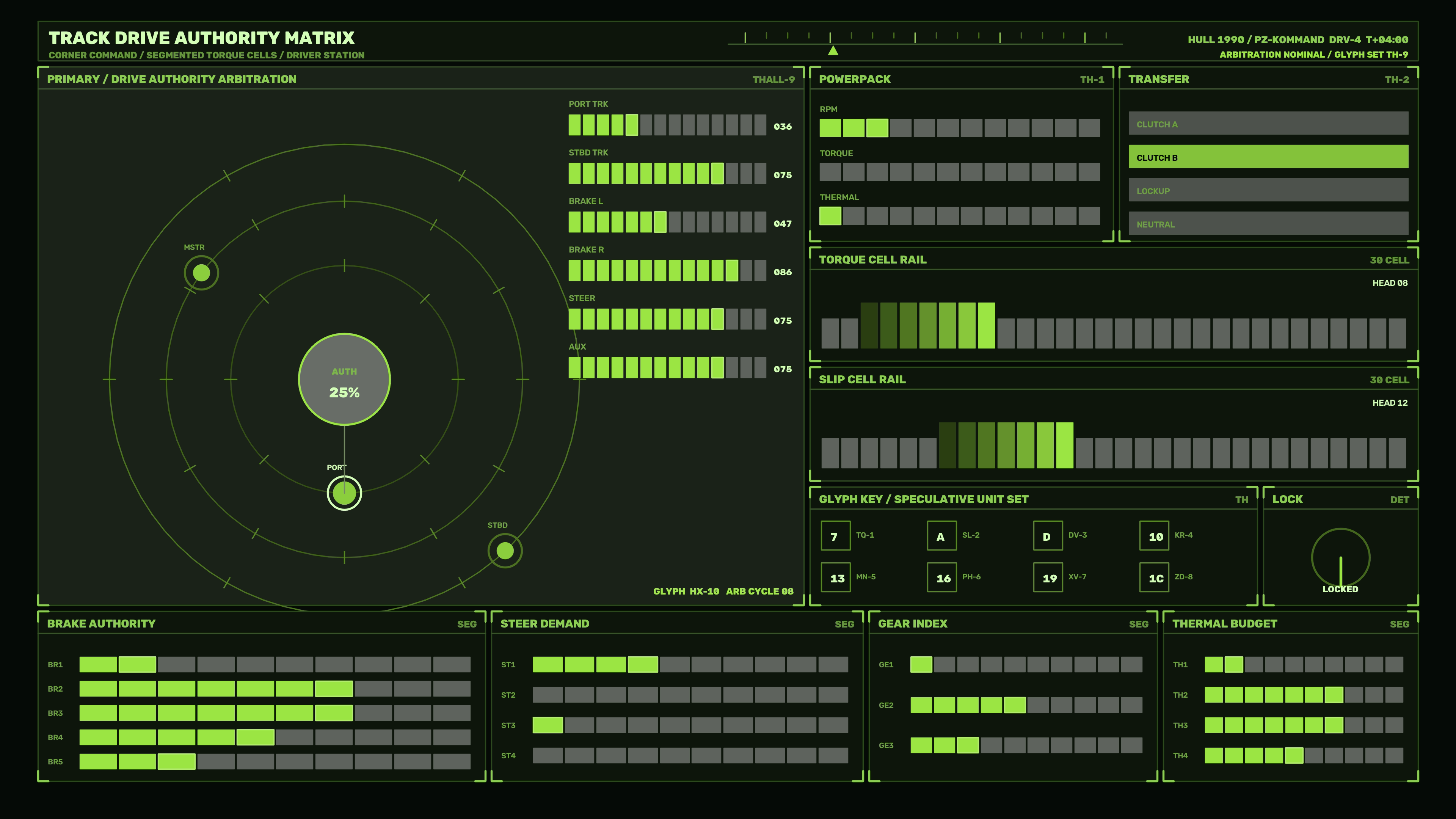The height and width of the screenshot is (819, 1456).
Task: Select glyph key 19 for XV-7
Action: point(1048,577)
